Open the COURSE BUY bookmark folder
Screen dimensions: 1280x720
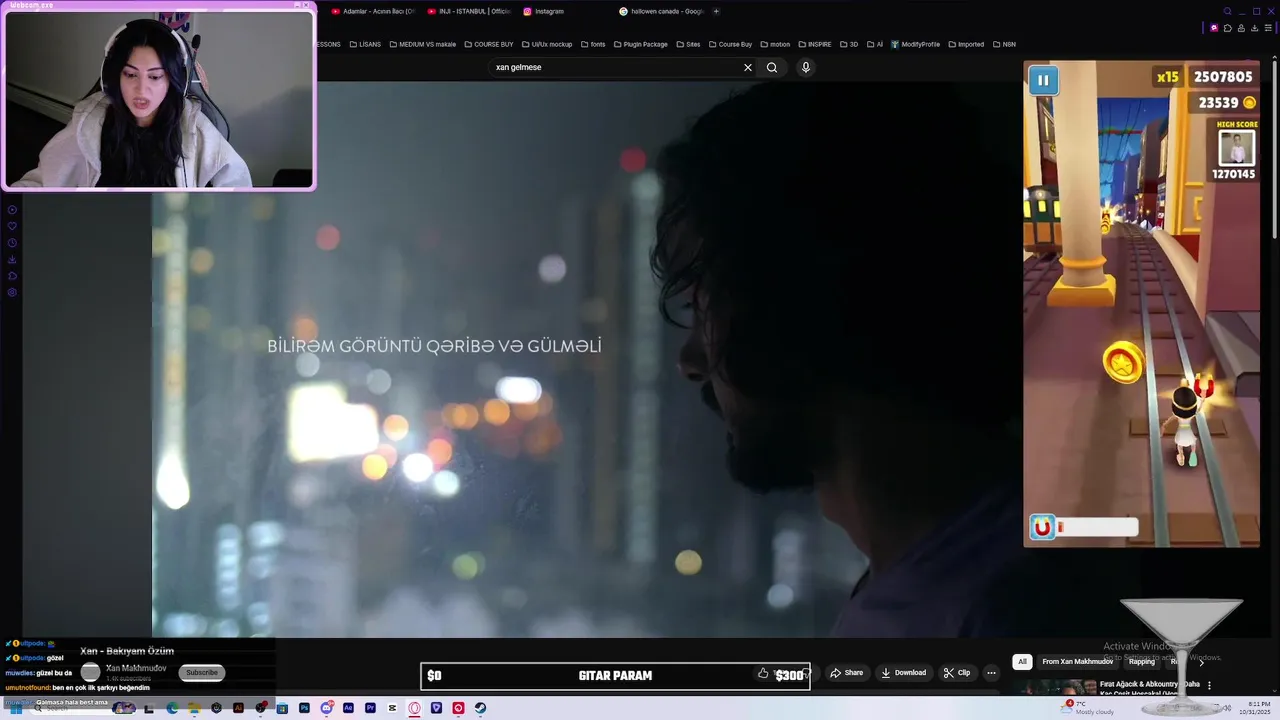(x=488, y=44)
